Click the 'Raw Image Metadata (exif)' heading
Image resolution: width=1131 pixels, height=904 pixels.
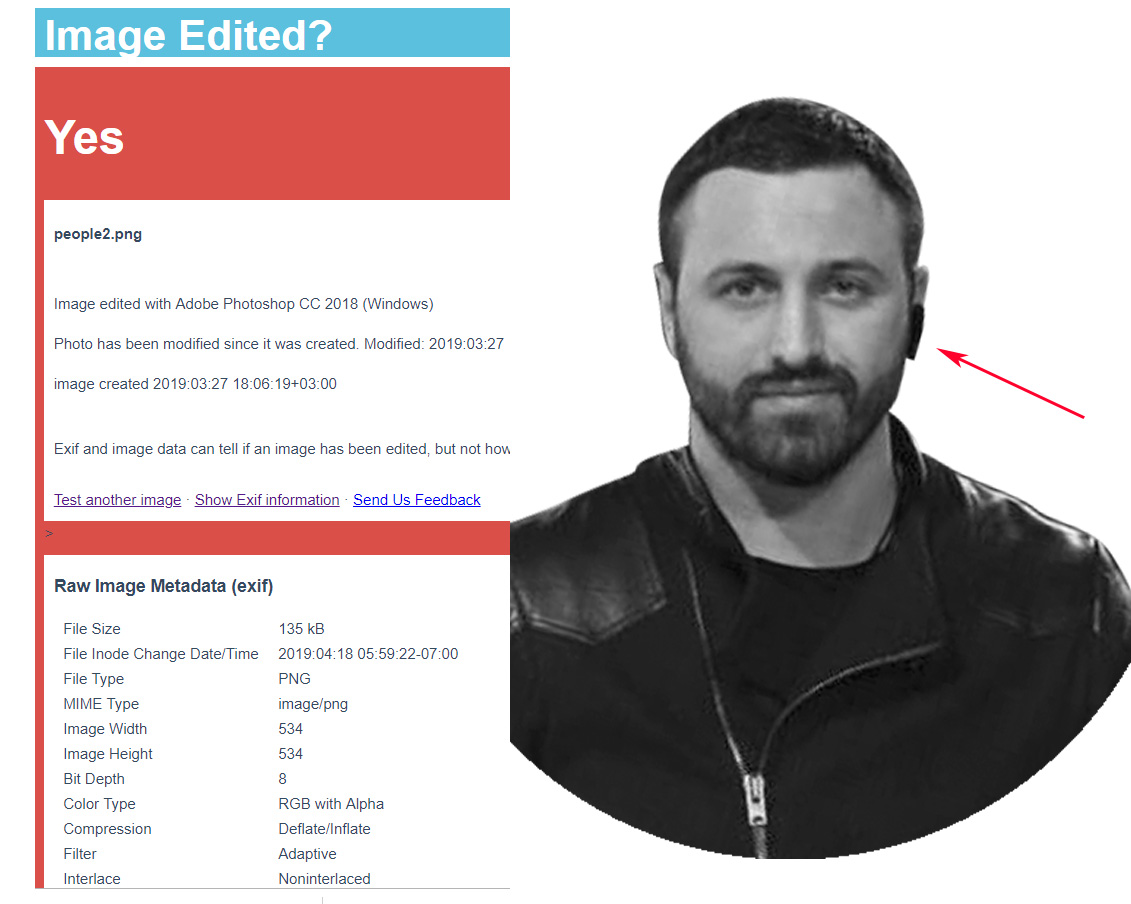click(x=164, y=586)
